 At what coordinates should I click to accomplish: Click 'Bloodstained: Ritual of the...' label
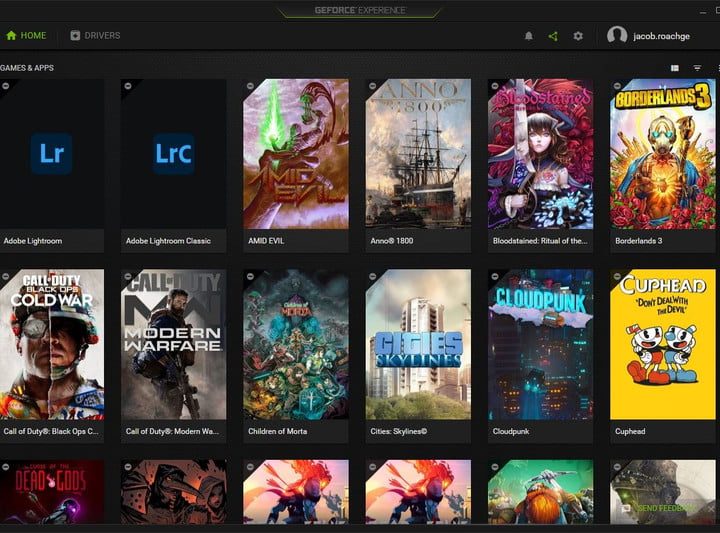coord(540,241)
